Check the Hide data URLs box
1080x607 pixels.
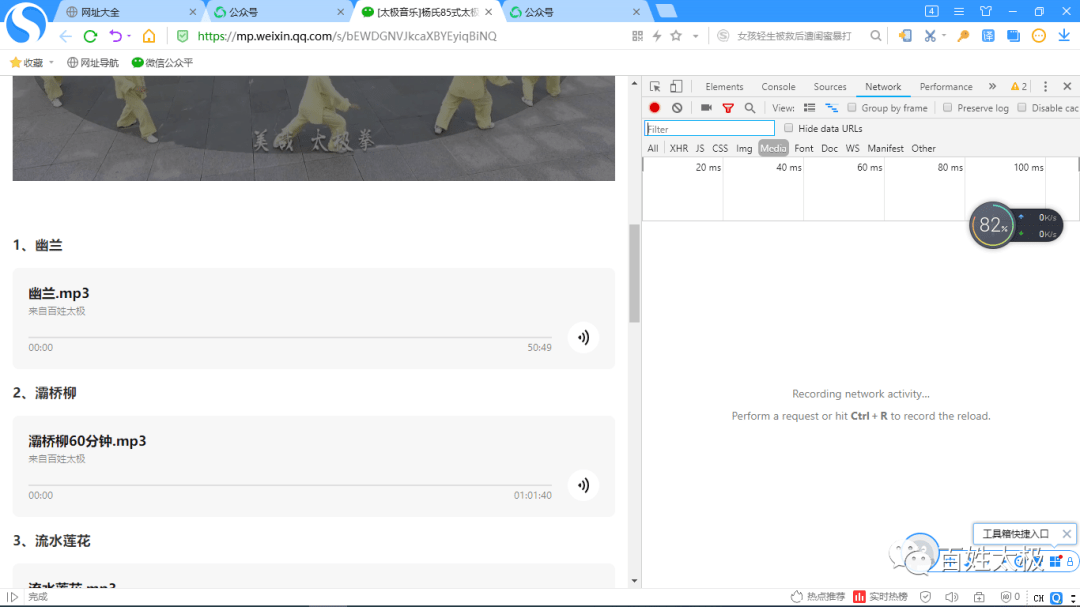[x=789, y=128]
